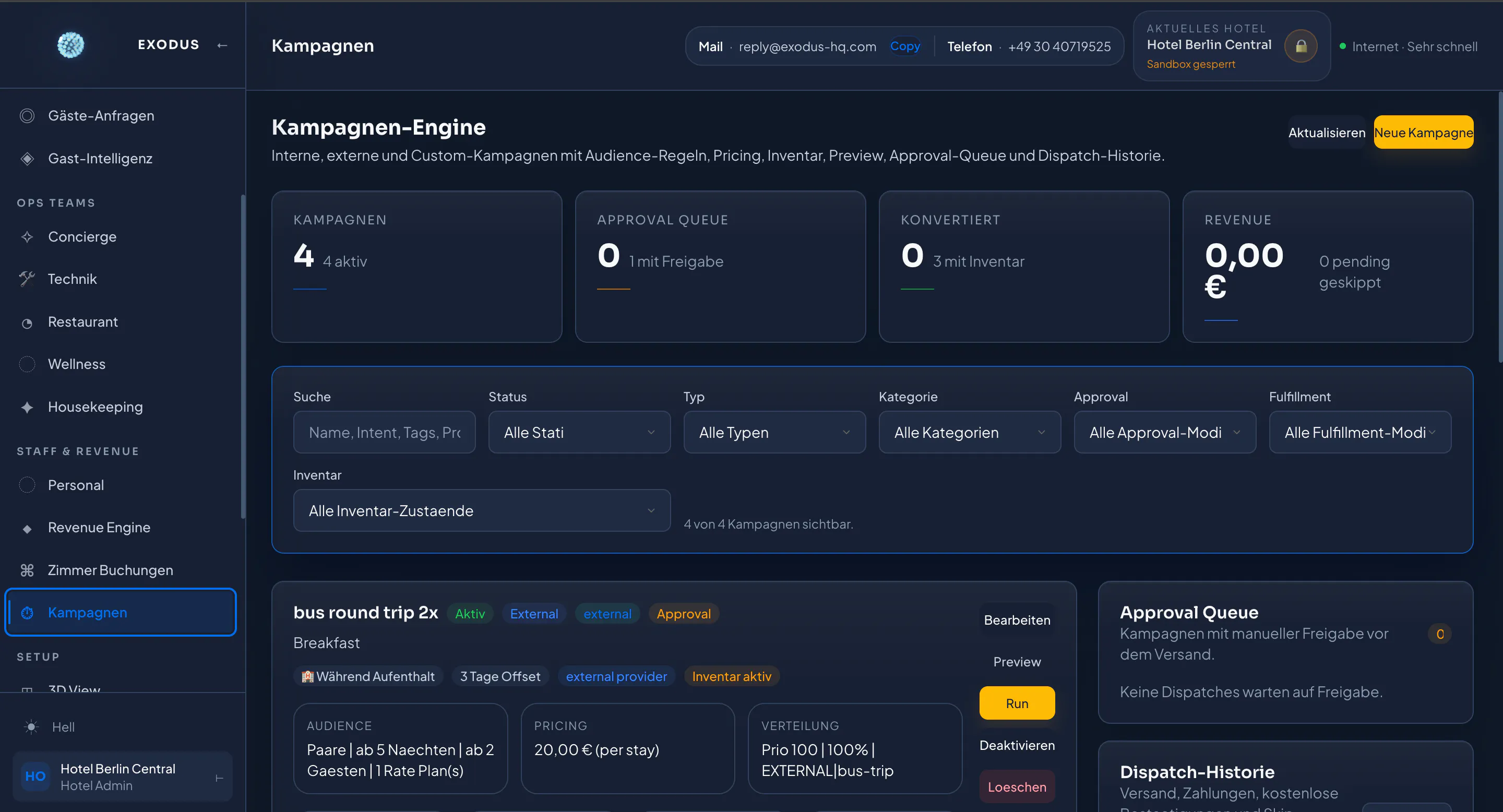Open Revenue Engine page
Image resolution: width=1503 pixels, height=812 pixels.
(x=120, y=528)
